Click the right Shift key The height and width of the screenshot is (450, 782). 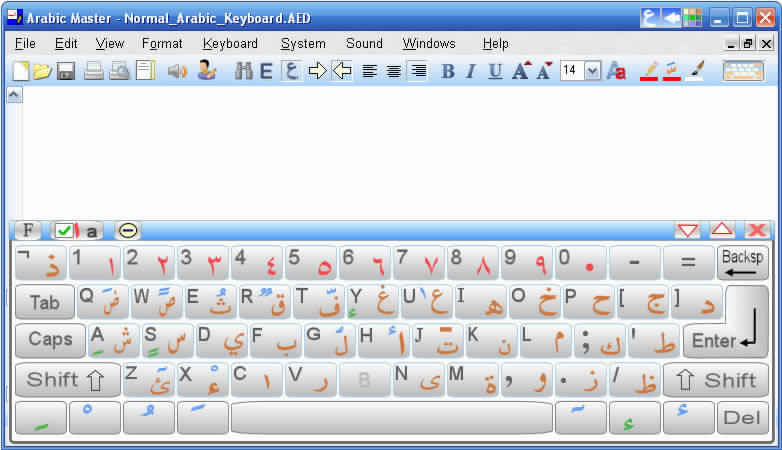pyautogui.click(x=716, y=380)
